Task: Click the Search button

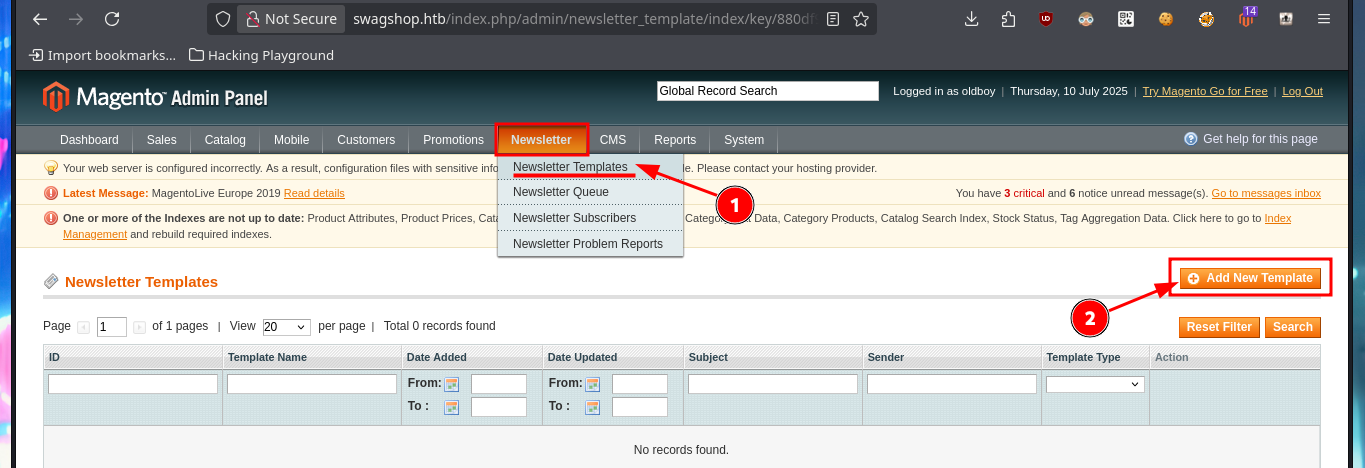Action: [1293, 327]
